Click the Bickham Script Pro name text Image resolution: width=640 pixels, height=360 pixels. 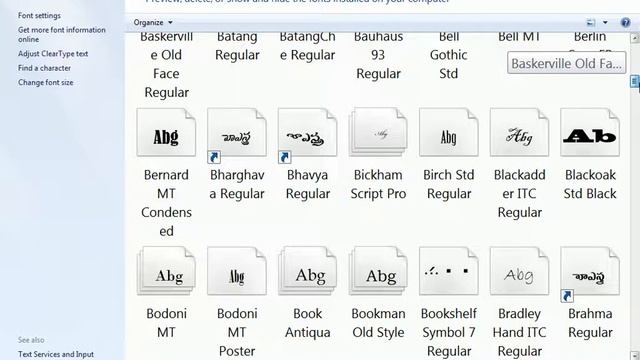tap(378, 184)
